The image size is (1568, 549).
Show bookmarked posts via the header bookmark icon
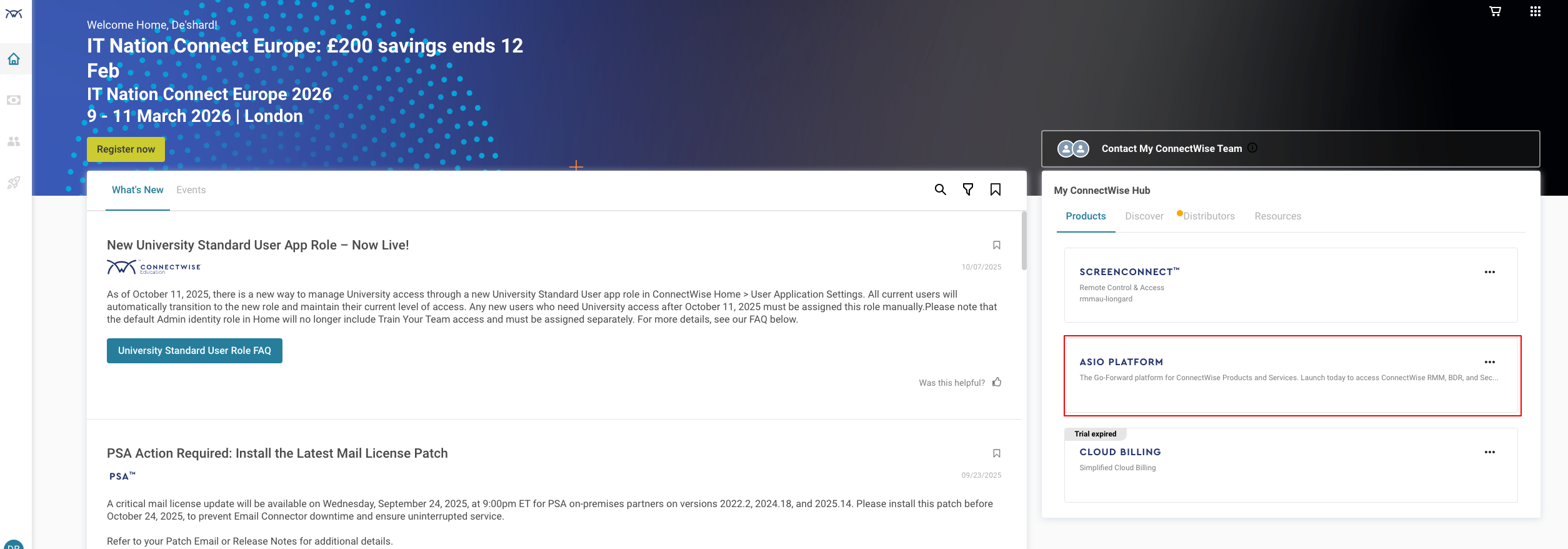click(x=996, y=189)
